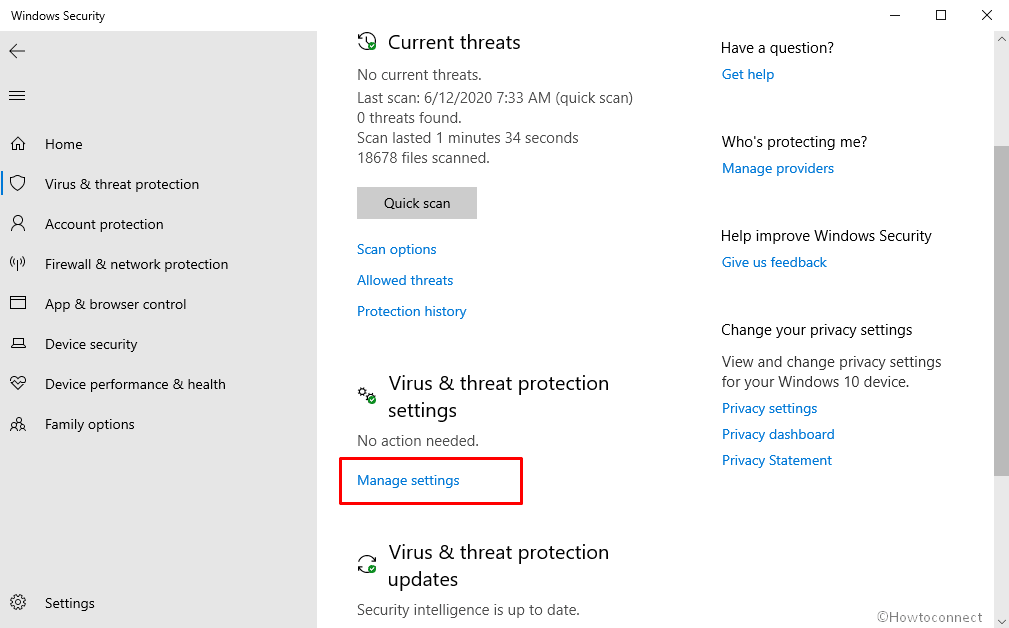
Task: Open the hamburger navigation menu icon
Action: tap(17, 95)
